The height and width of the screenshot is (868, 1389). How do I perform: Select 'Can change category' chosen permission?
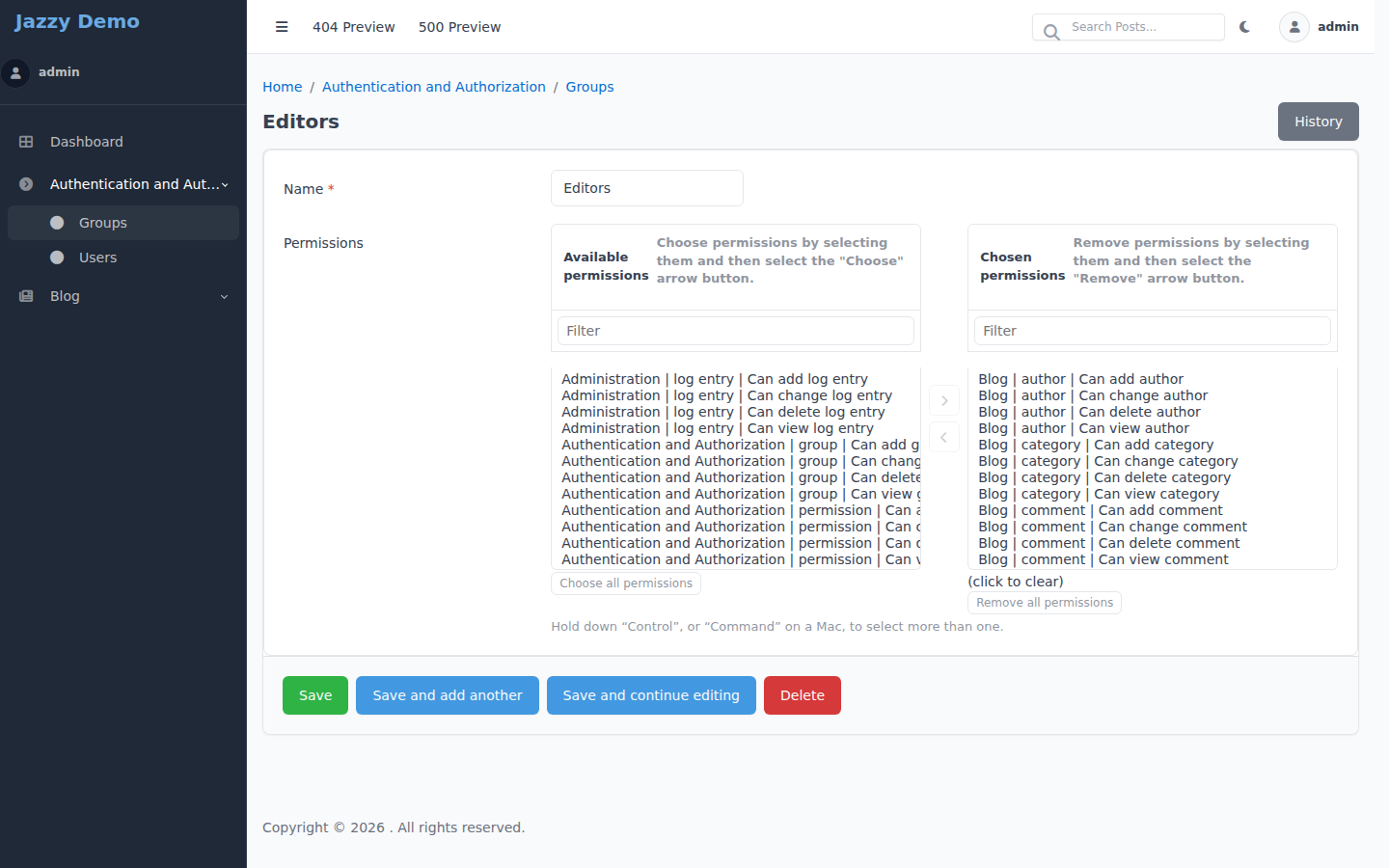[1153, 461]
